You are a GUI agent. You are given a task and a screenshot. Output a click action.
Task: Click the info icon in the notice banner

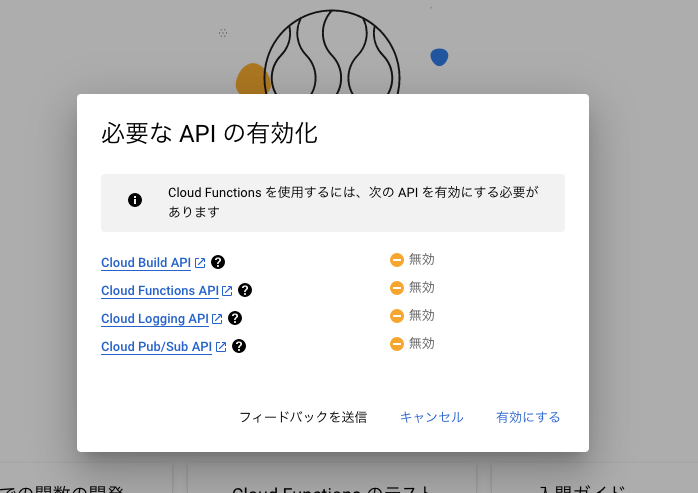click(x=135, y=200)
